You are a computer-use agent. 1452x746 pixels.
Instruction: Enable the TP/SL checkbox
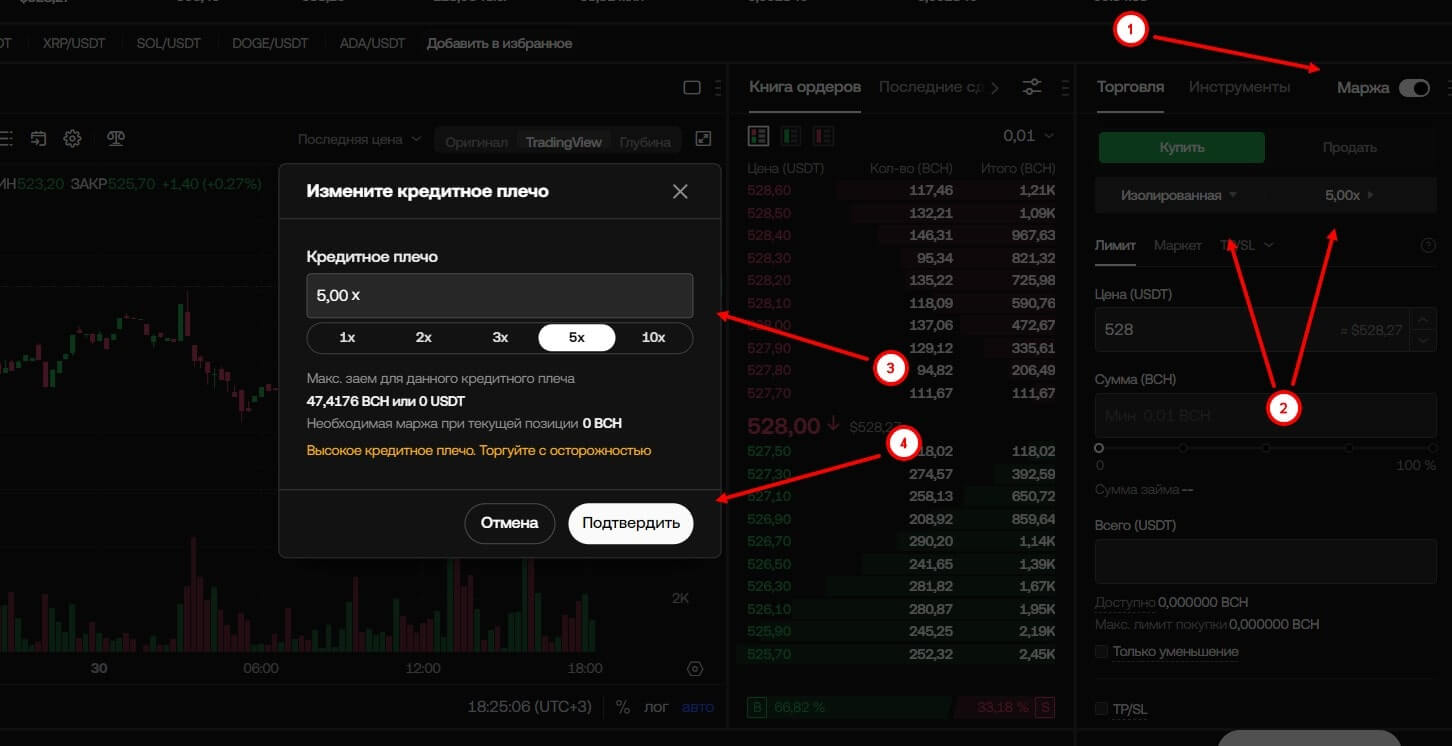click(1102, 709)
